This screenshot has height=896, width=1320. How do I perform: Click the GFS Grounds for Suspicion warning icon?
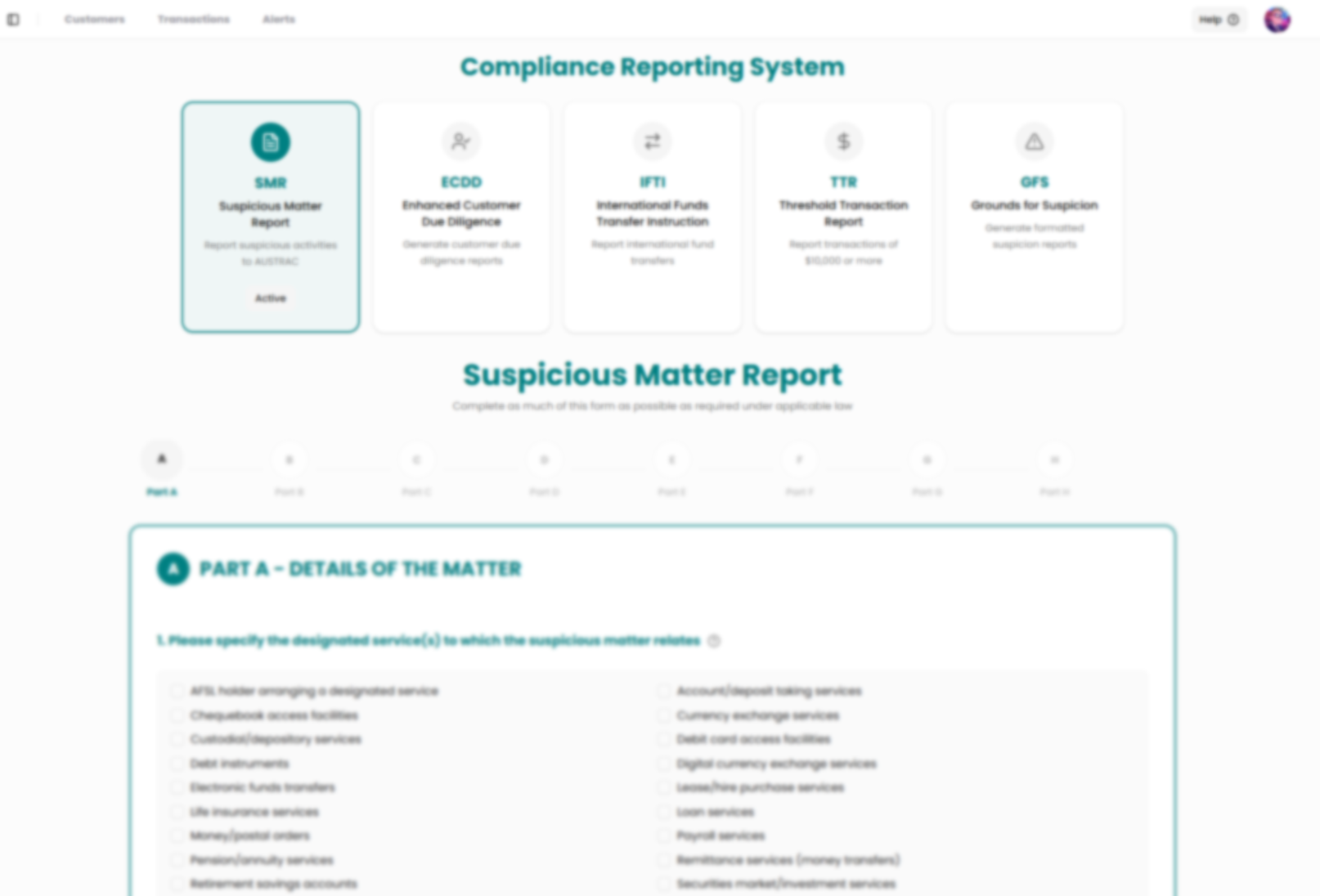1034,141
